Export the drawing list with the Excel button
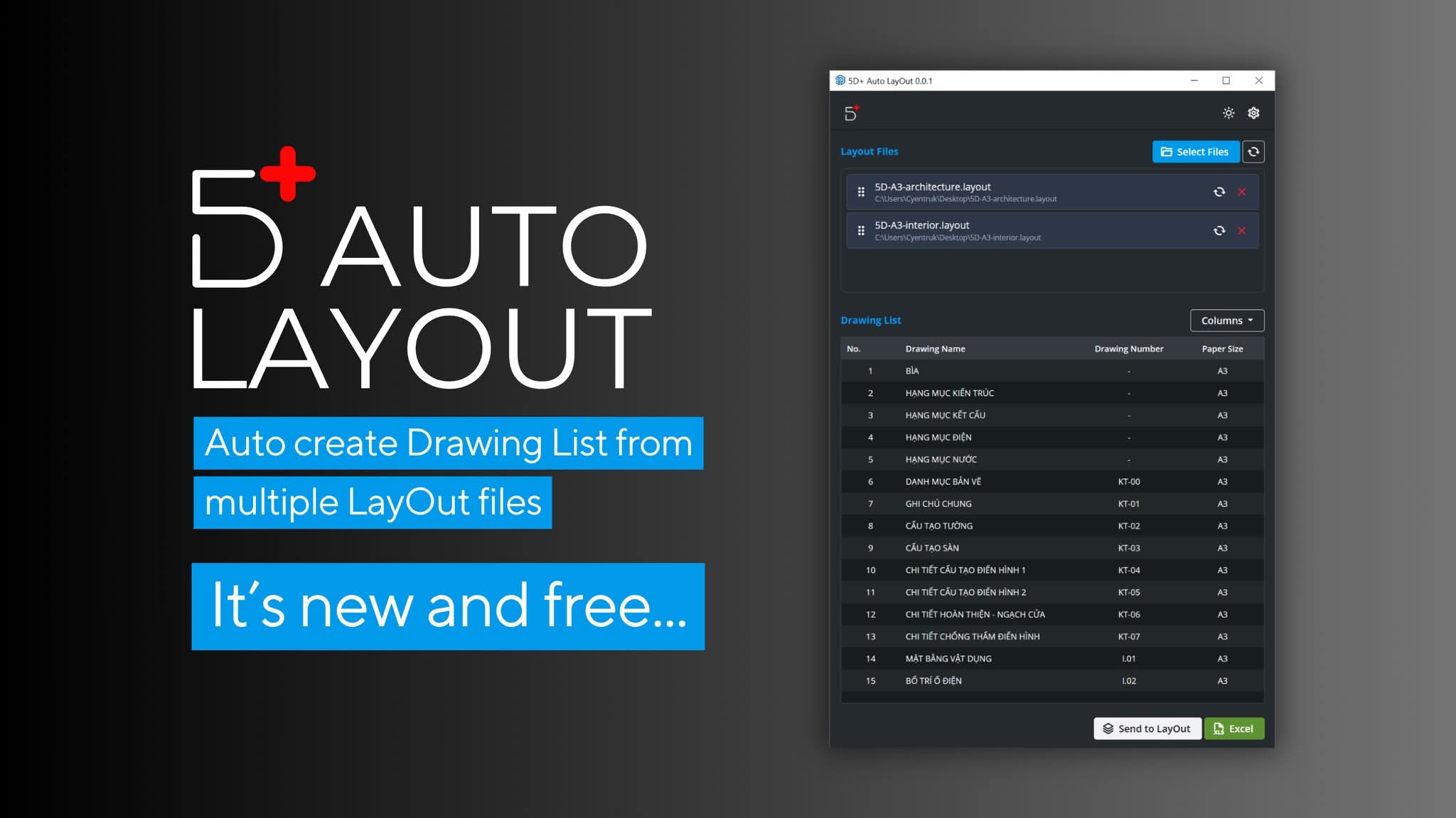Viewport: 1456px width, 818px height. pyautogui.click(x=1233, y=728)
